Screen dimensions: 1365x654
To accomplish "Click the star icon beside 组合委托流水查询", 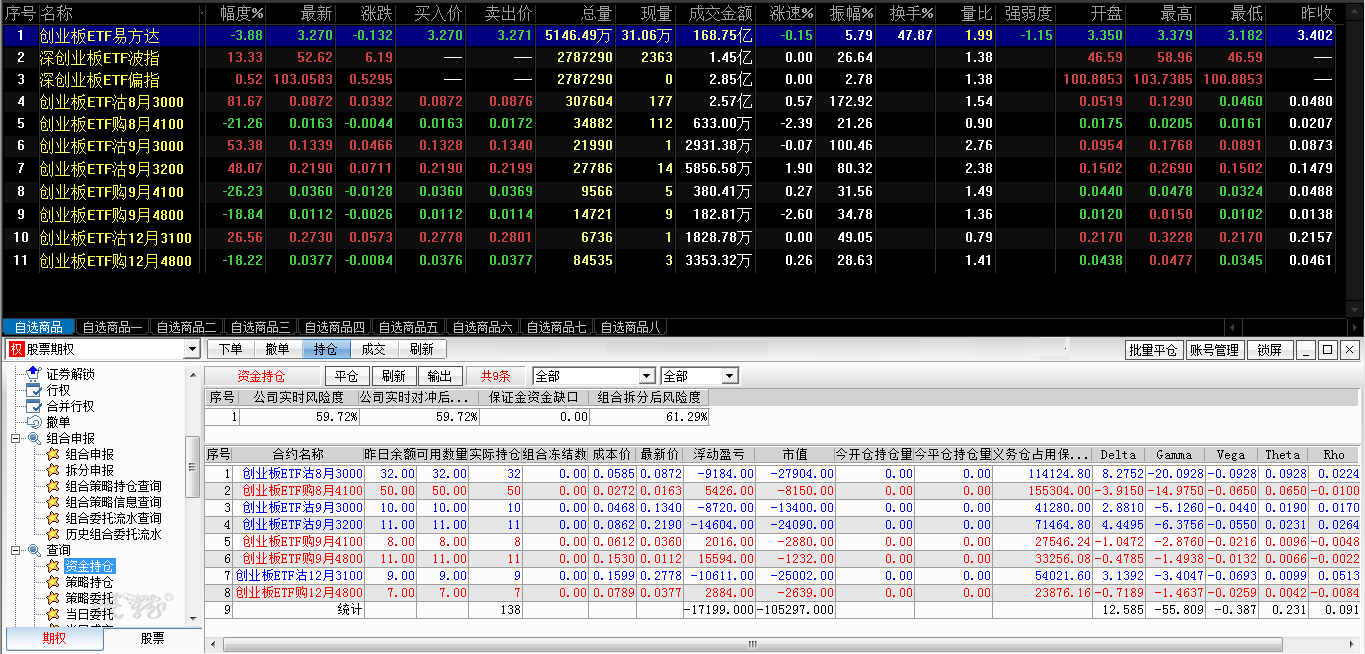I will pos(54,518).
